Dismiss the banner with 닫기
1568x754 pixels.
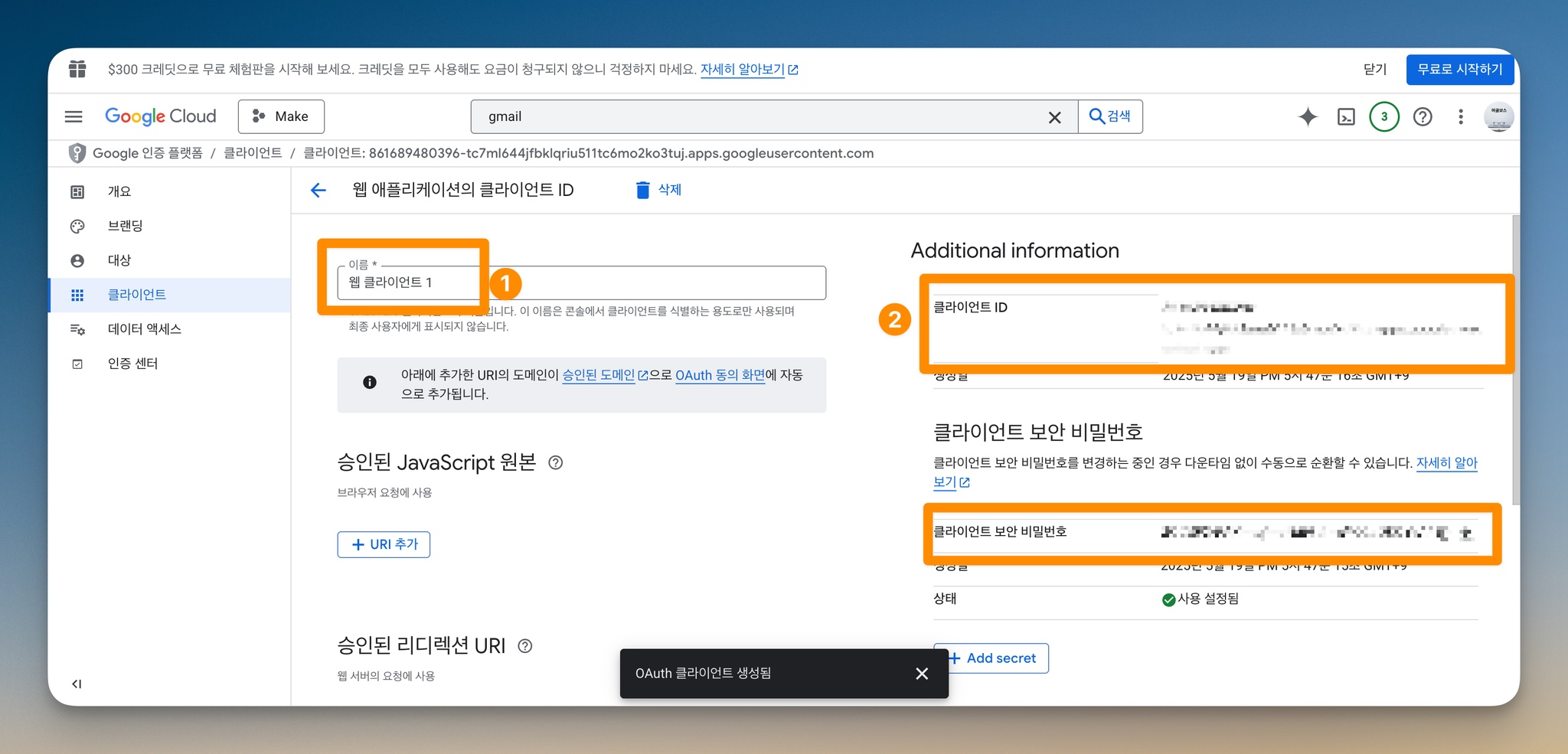pos(1375,69)
